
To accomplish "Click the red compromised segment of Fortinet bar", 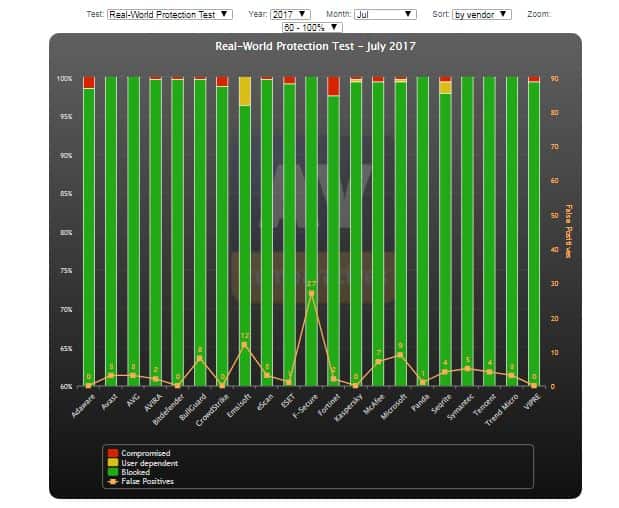I will 334,86.
